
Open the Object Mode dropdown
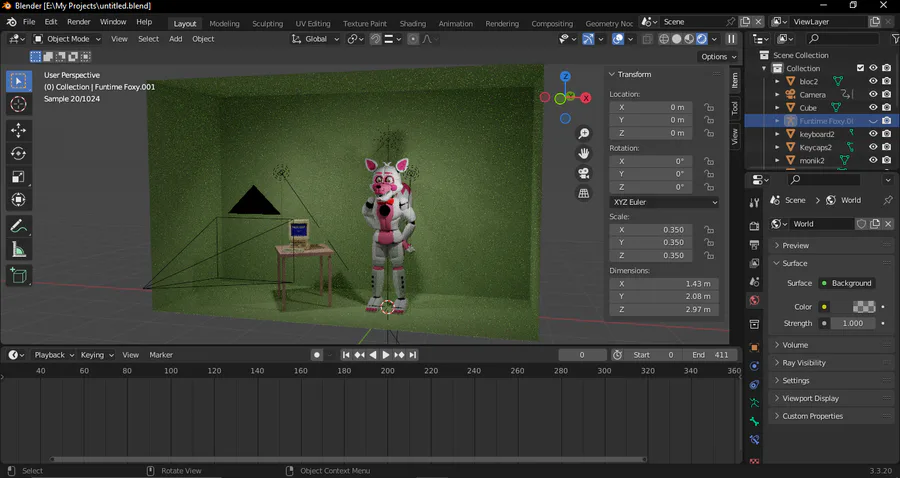[x=67, y=39]
